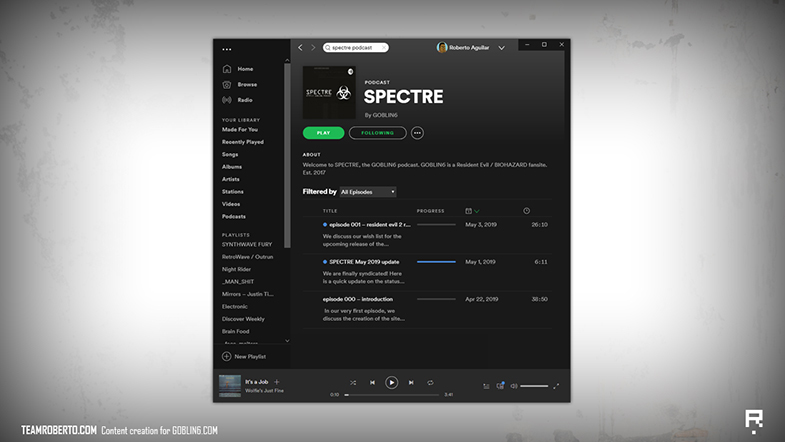Open the Brain Food playlist
The height and width of the screenshot is (442, 785).
[x=235, y=331]
